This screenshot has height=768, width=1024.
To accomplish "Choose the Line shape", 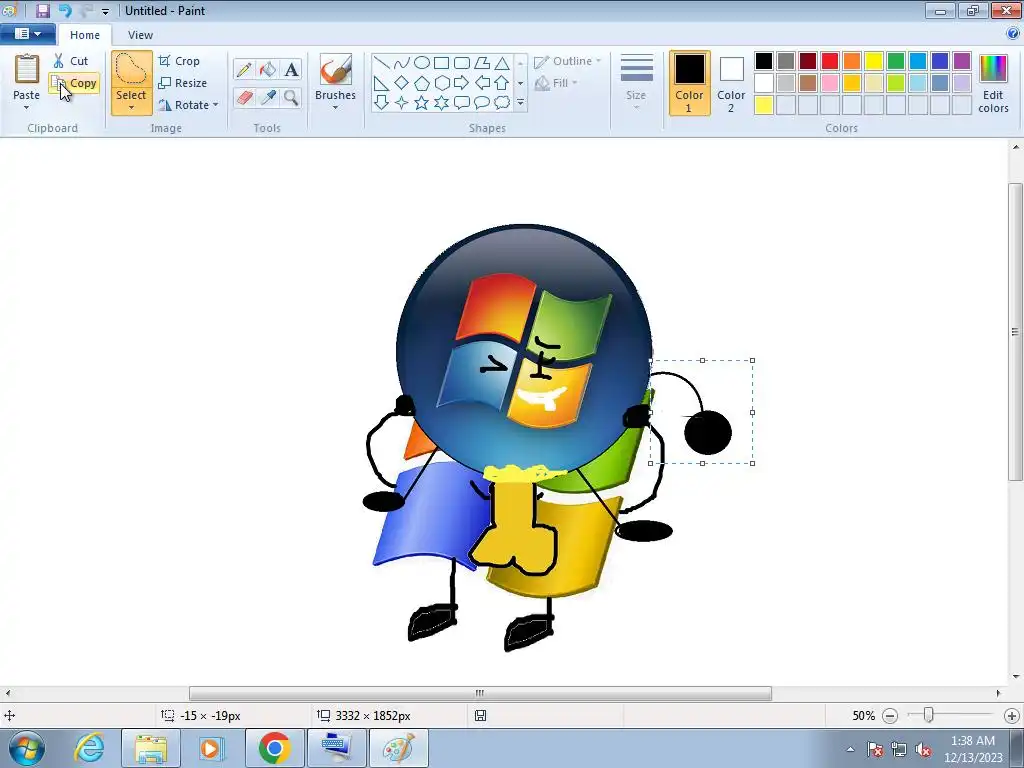I will pyautogui.click(x=382, y=63).
